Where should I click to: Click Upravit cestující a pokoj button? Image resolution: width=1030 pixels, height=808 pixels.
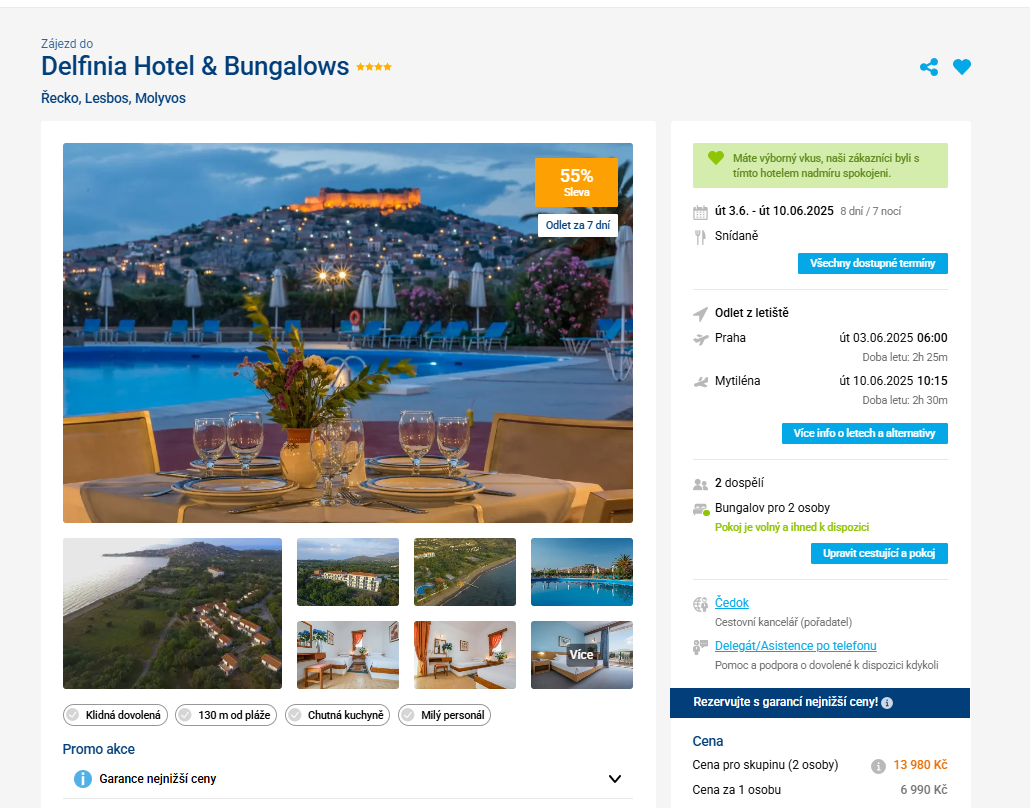[x=879, y=553]
